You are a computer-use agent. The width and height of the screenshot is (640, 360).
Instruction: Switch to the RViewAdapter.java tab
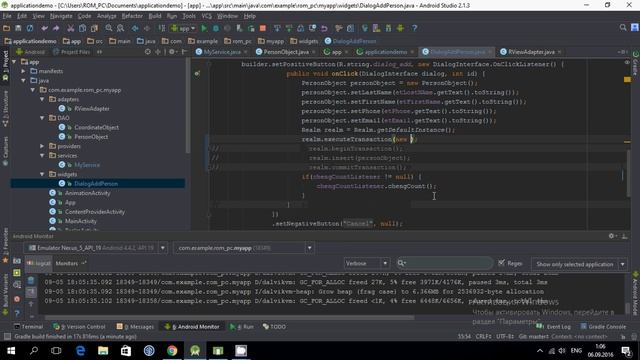(531, 52)
